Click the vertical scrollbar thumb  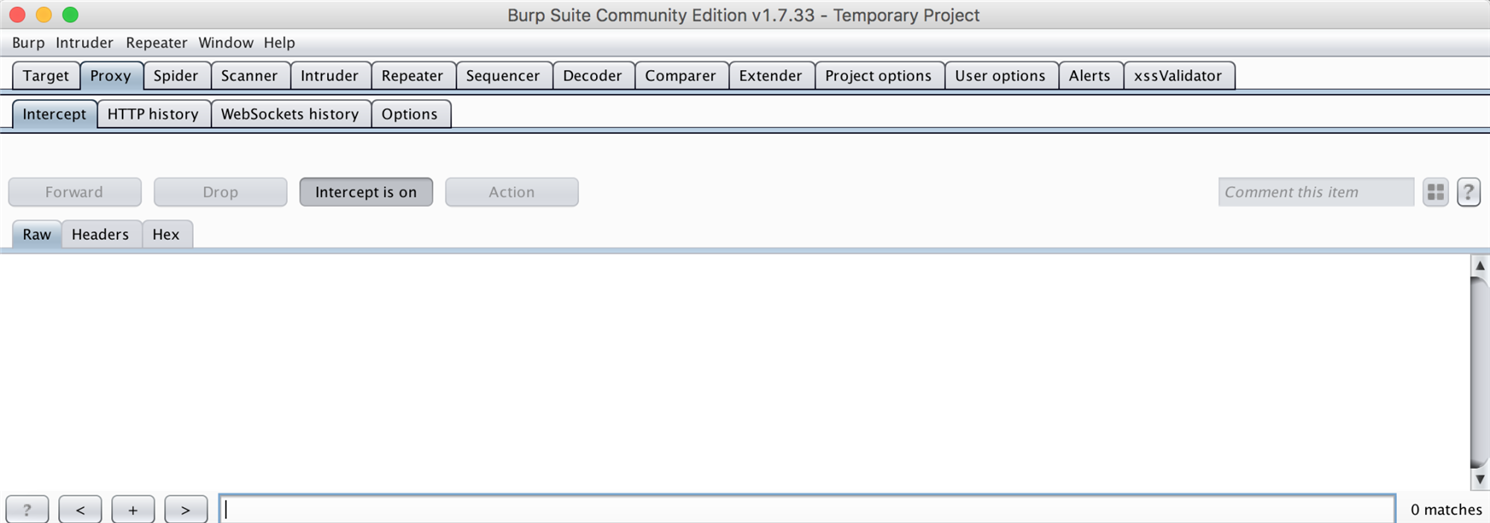1480,371
